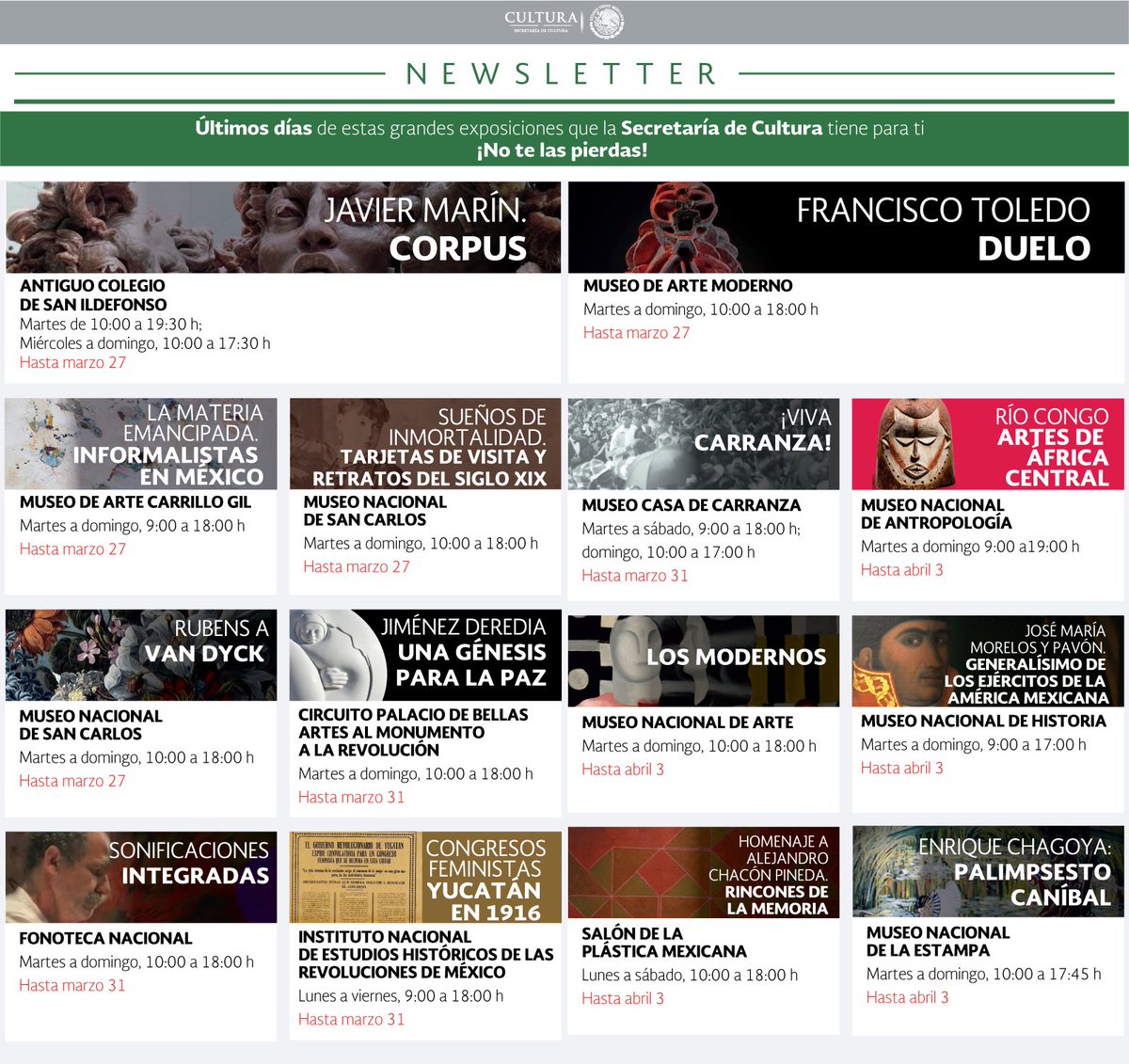Click 'Hasta marzo 27' under Francisco Toledo
Viewport: 1129px width, 1064px height.
click(636, 333)
